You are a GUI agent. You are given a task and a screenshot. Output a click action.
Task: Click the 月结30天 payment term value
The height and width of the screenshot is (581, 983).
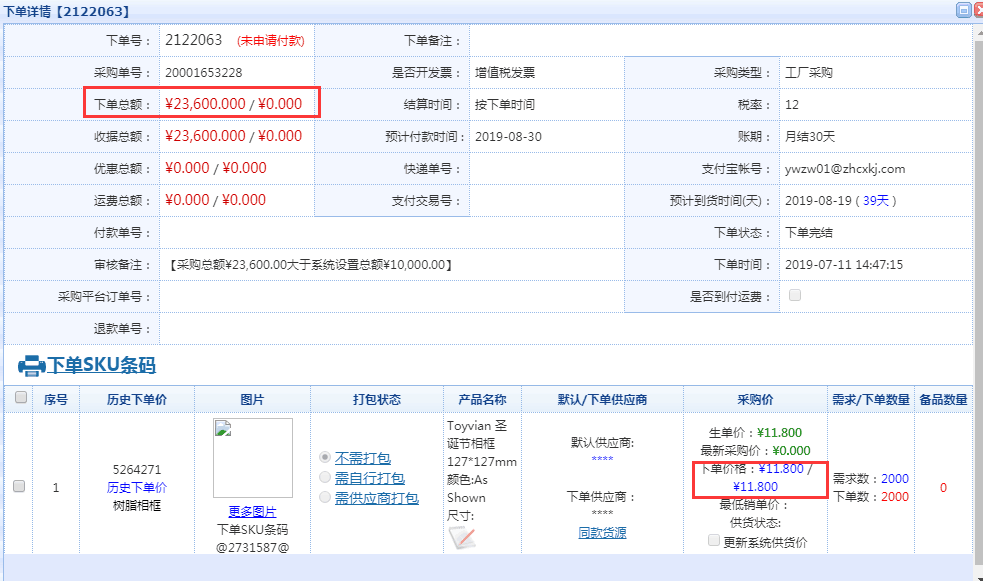[x=810, y=137]
